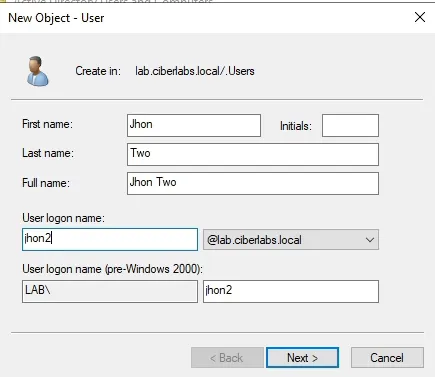435x377 pixels.
Task: Click the Initials label
Action: pyautogui.click(x=296, y=126)
